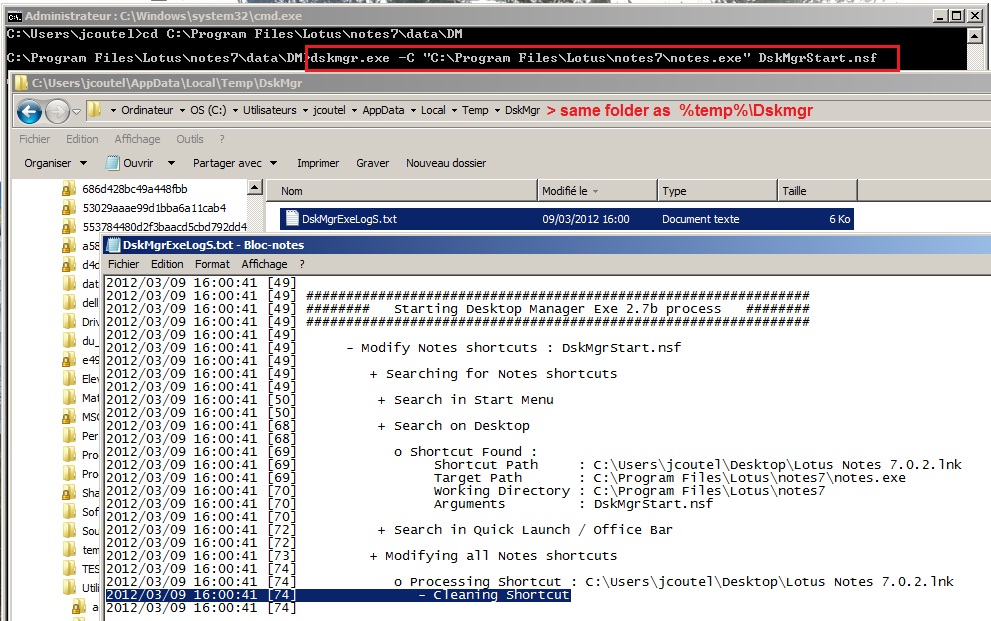Expand dropdown arrow before the Ordinateur breadcrumb
This screenshot has width=991, height=621.
113,111
